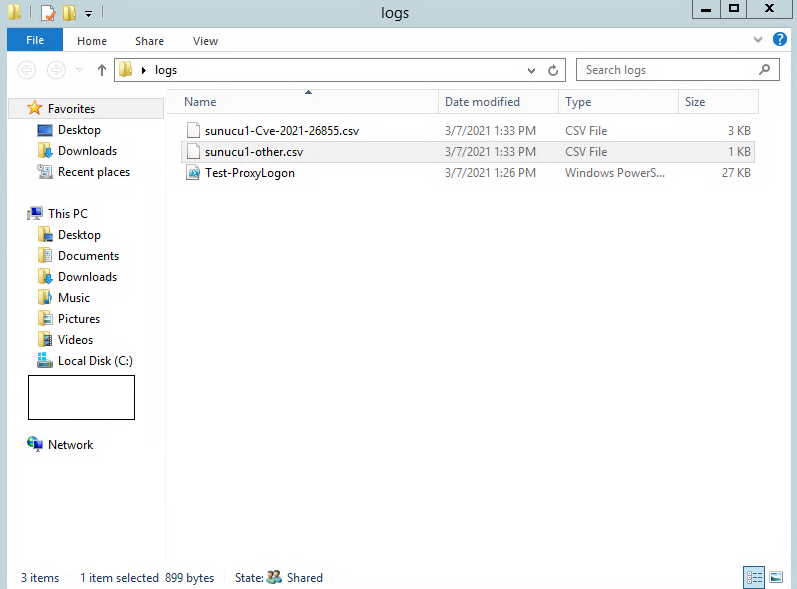797x589 pixels.
Task: Switch to the Home ribbon tab
Action: pos(92,41)
